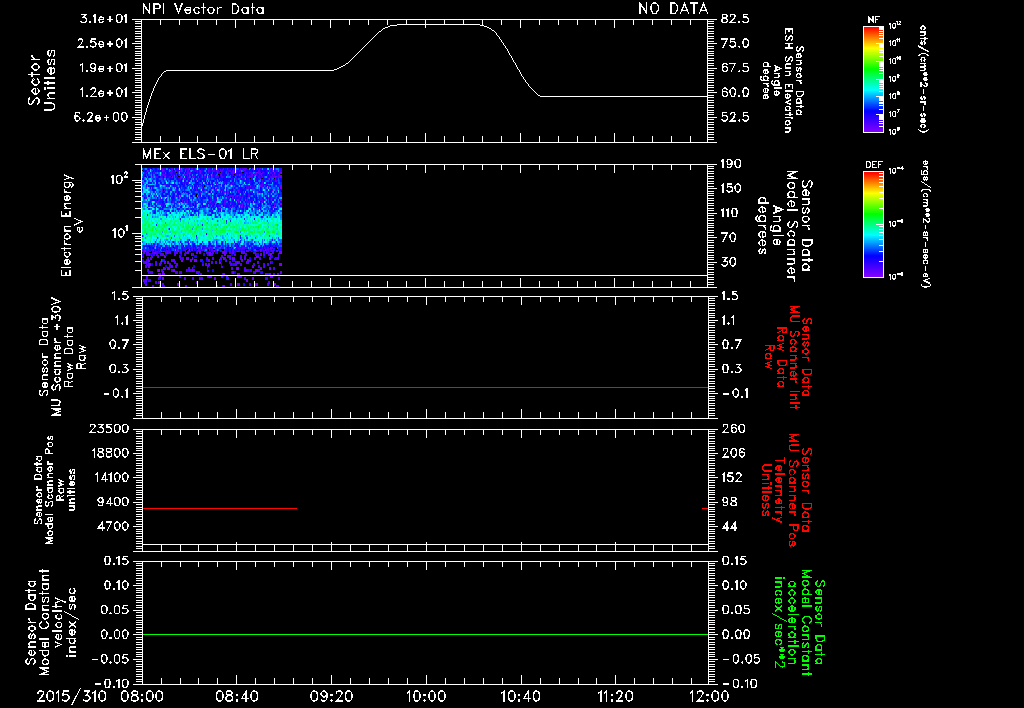This screenshot has height=708, width=1024.
Task: Click the "Sector Unitless" axis title
Action: pyautogui.click(x=42, y=80)
